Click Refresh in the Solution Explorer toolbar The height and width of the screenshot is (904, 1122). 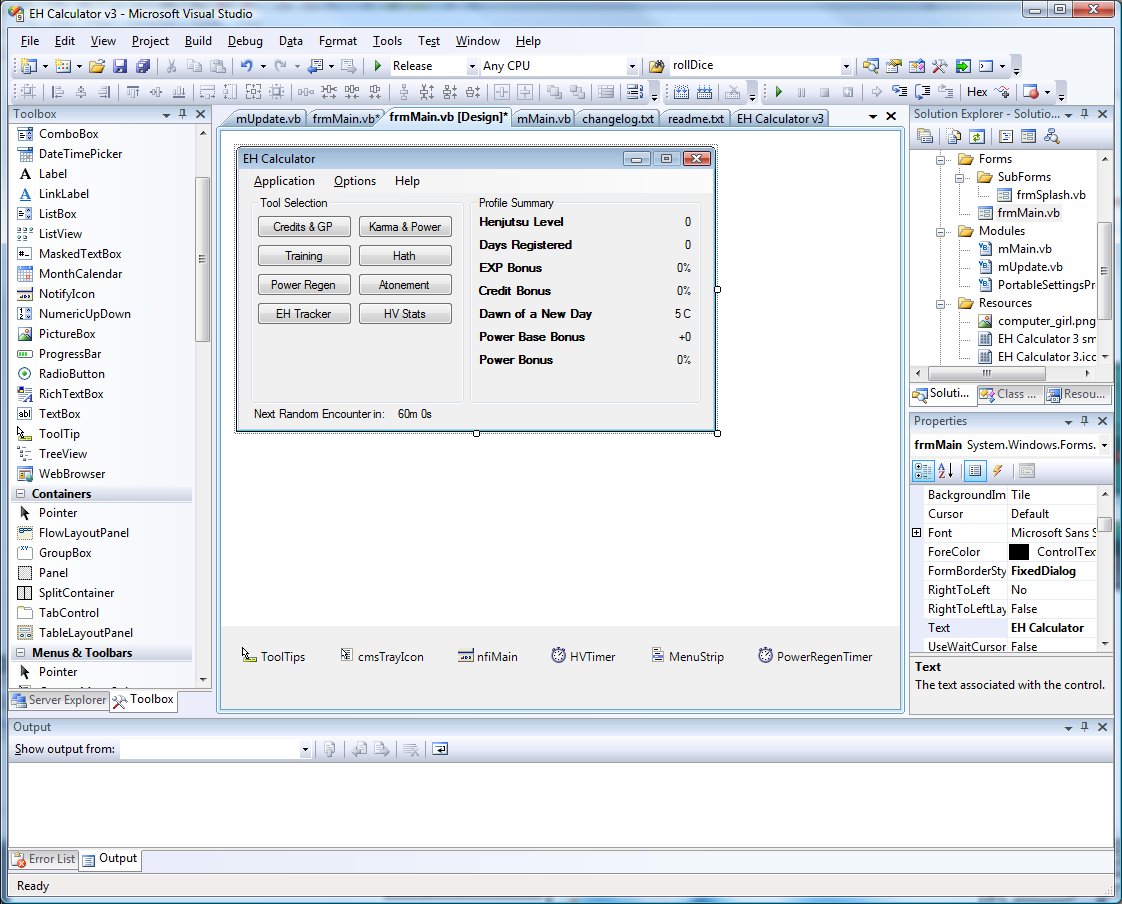coord(977,136)
